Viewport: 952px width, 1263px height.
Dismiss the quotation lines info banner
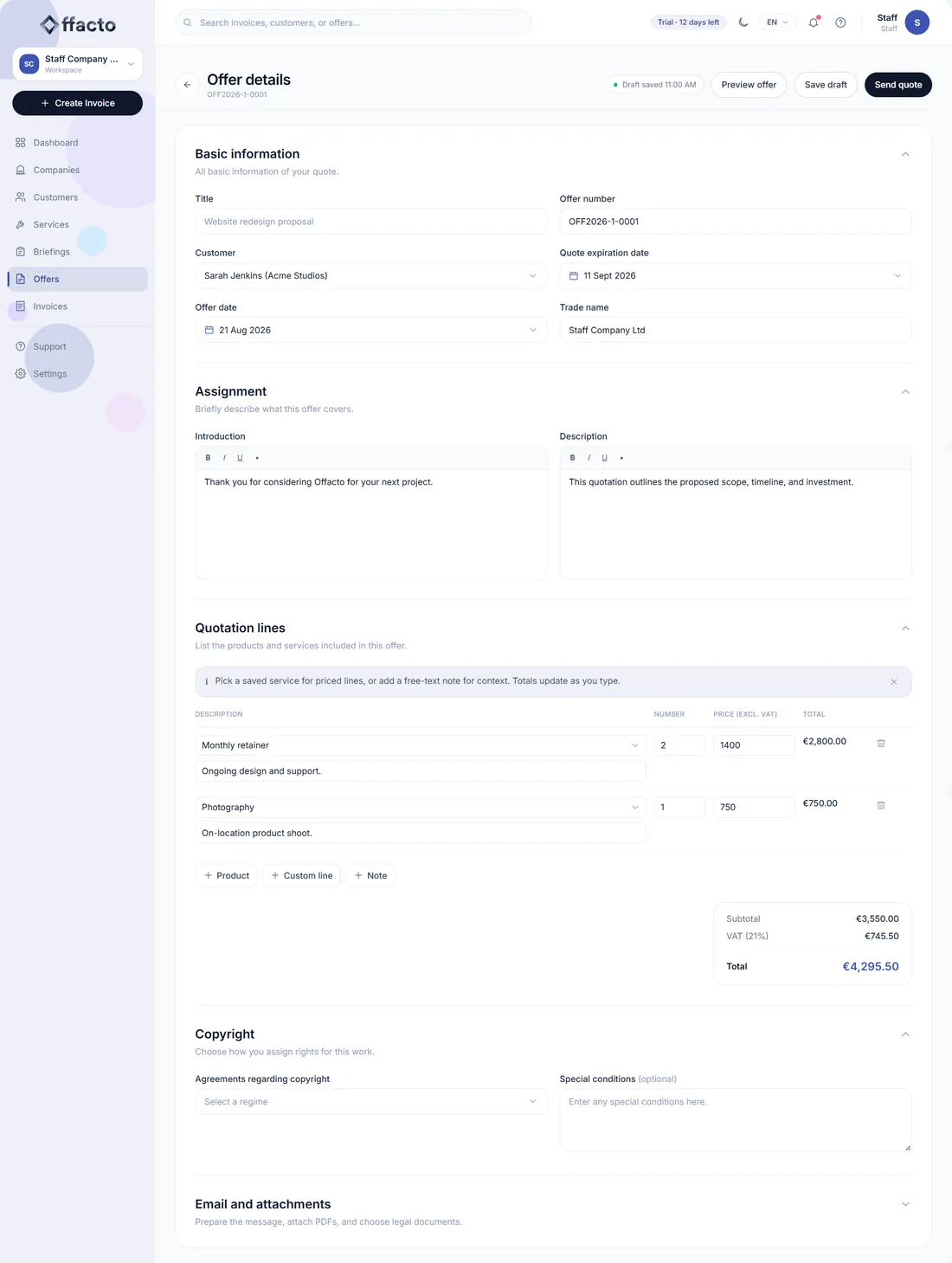click(894, 682)
